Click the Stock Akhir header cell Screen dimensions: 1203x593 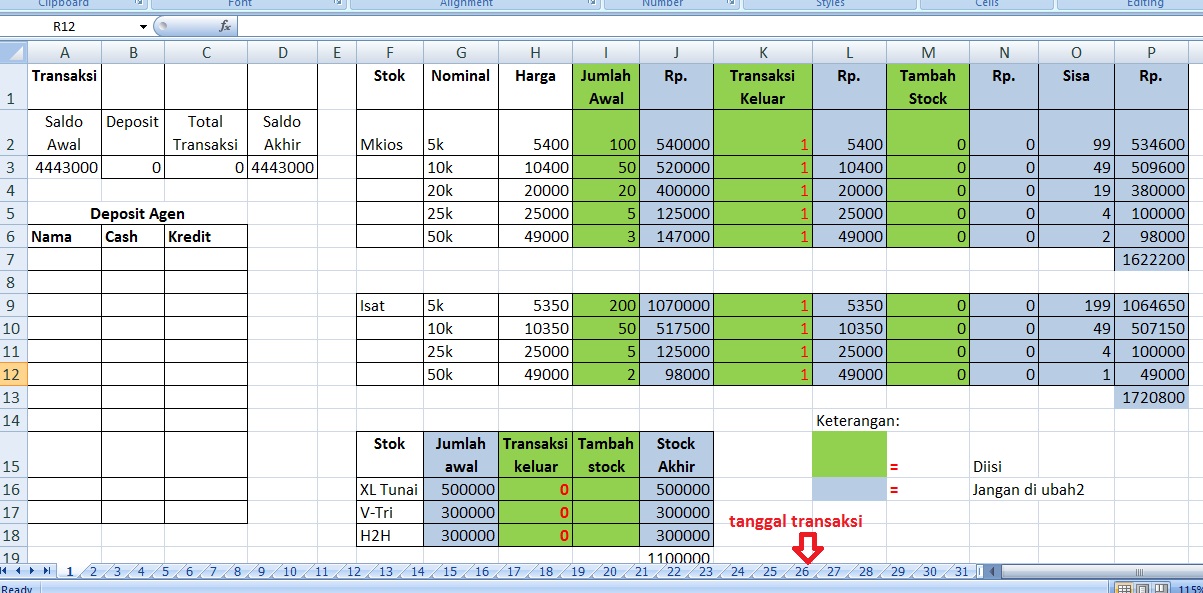click(x=677, y=455)
